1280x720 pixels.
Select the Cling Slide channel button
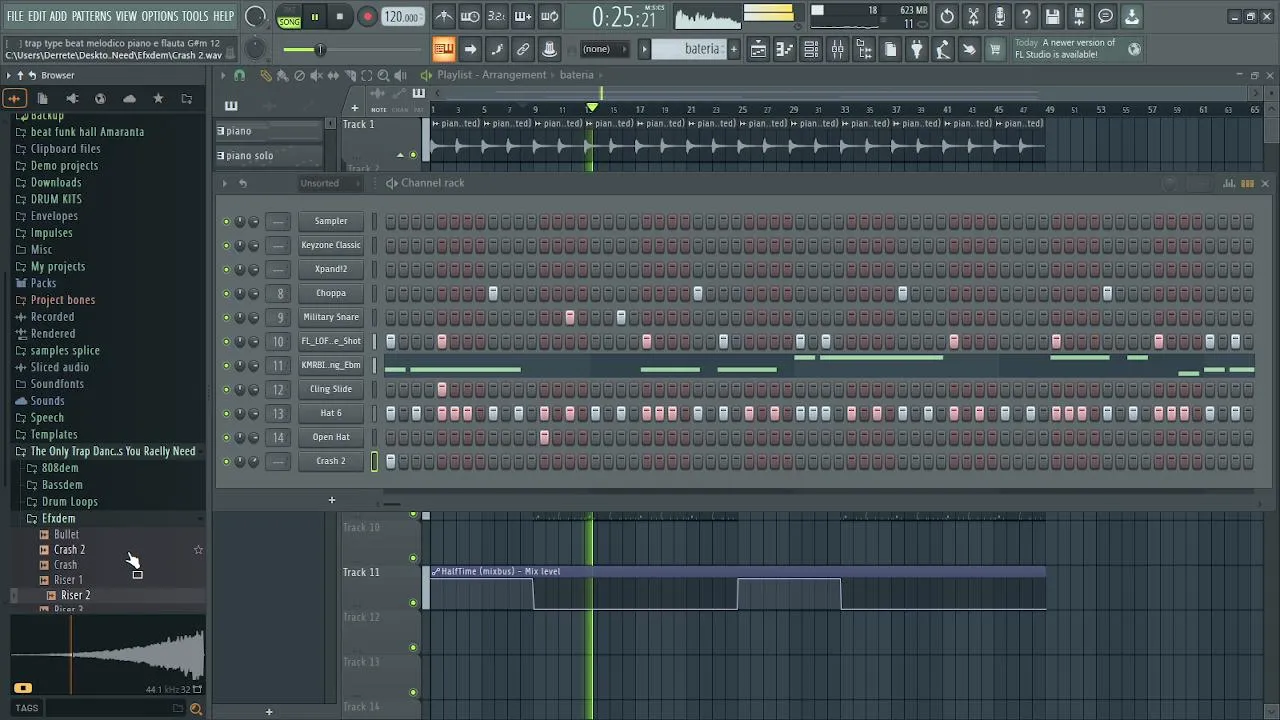click(331, 389)
